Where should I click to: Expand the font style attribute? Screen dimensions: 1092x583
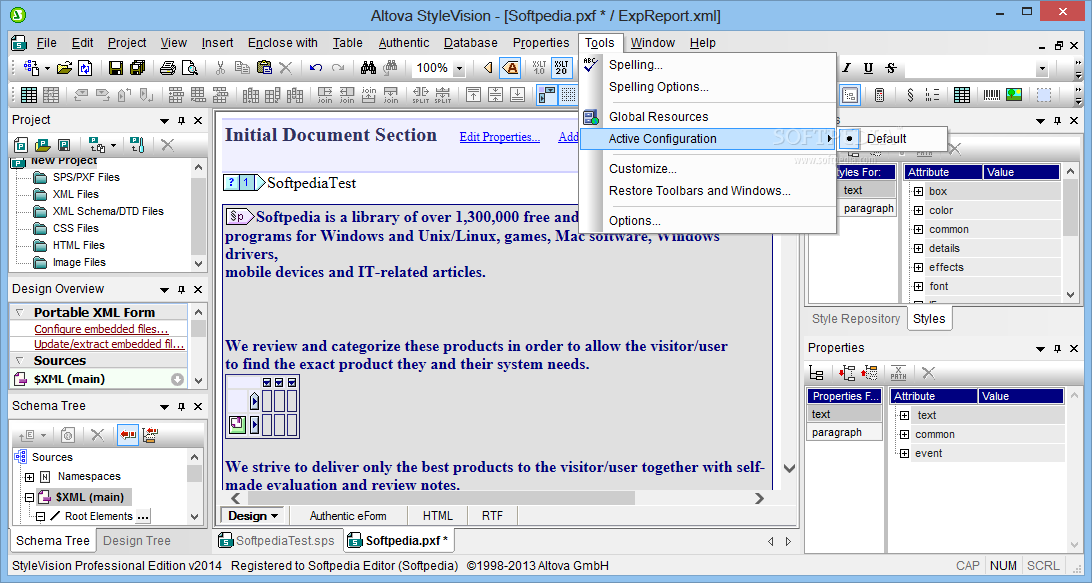918,286
